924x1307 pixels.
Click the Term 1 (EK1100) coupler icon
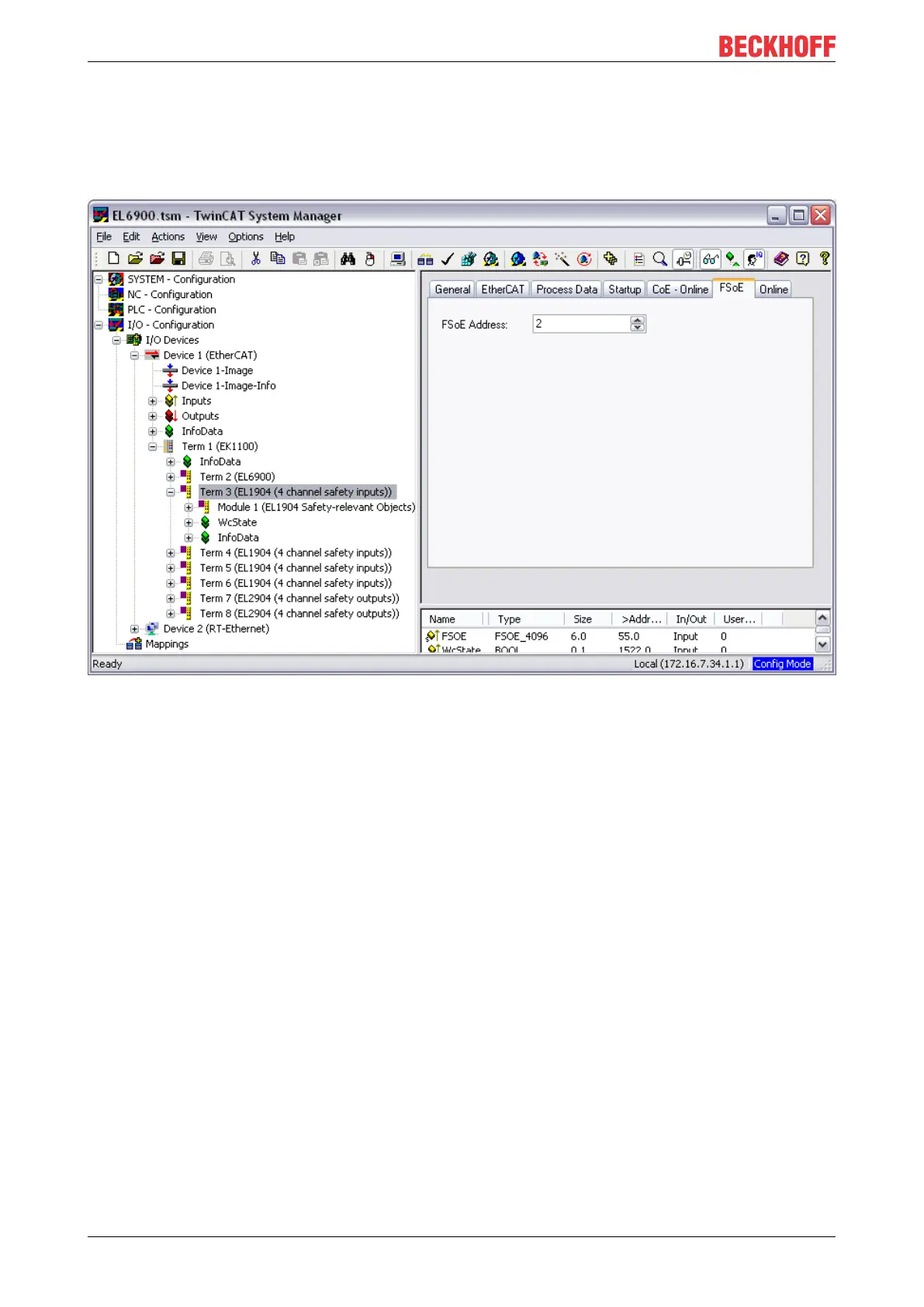coord(170,446)
